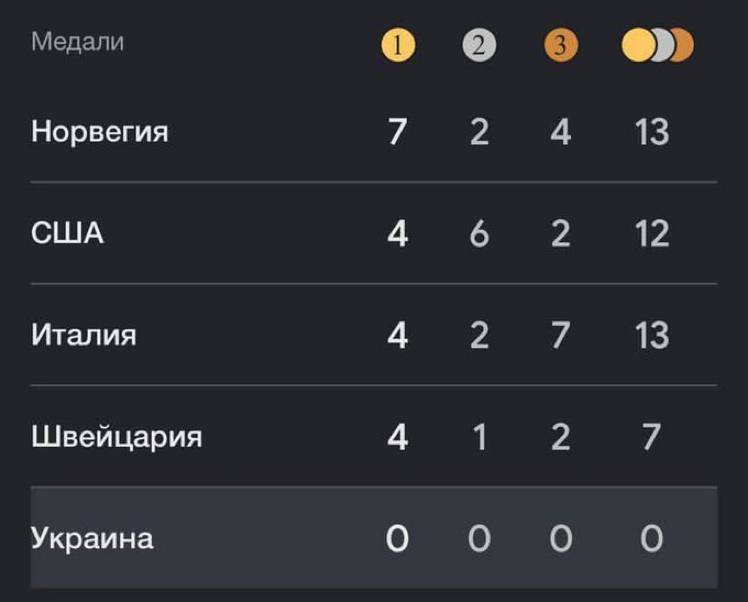
Task: Click the total medals stacked icon
Action: (x=657, y=45)
